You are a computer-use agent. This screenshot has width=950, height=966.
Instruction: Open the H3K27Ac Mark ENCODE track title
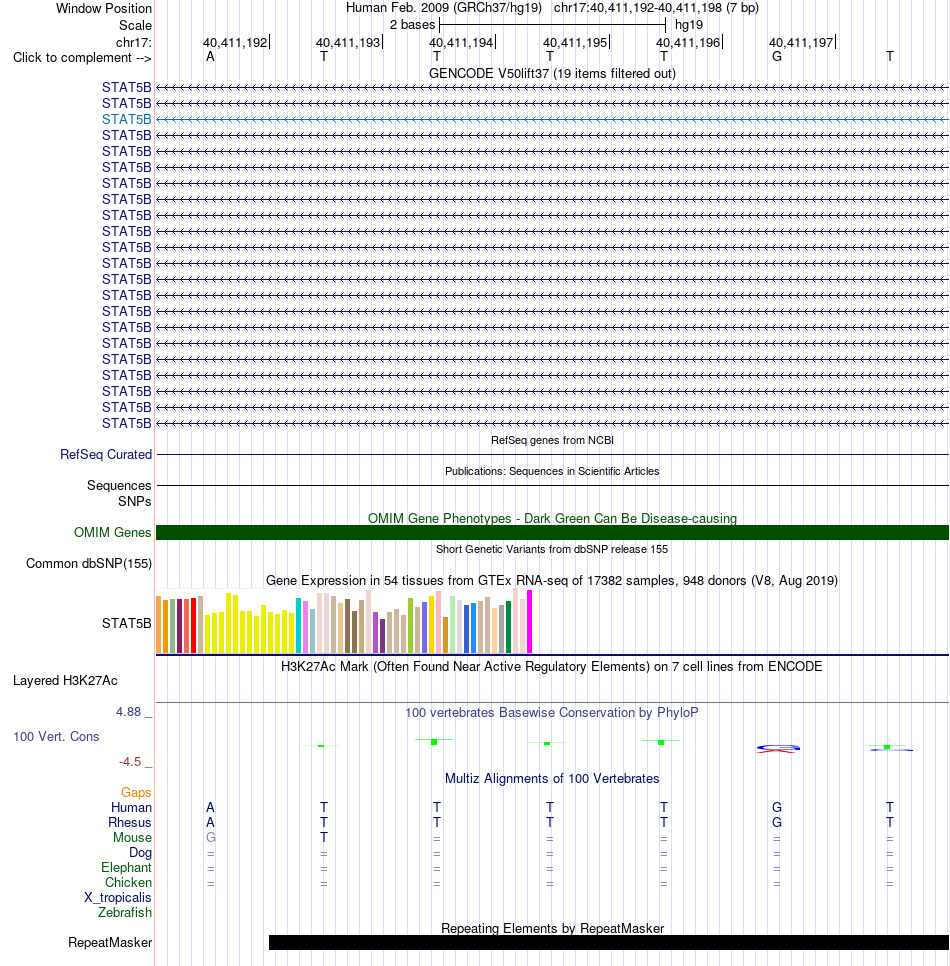click(x=552, y=667)
